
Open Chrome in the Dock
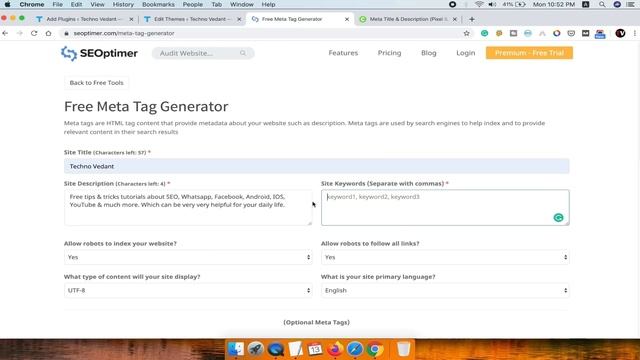pos(375,349)
